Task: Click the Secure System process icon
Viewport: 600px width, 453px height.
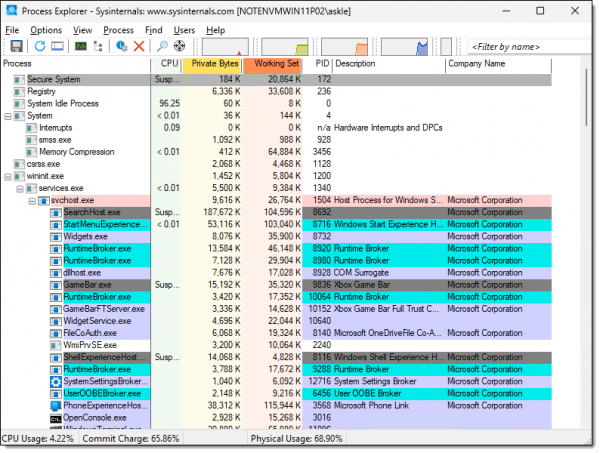Action: pyautogui.click(x=19, y=80)
